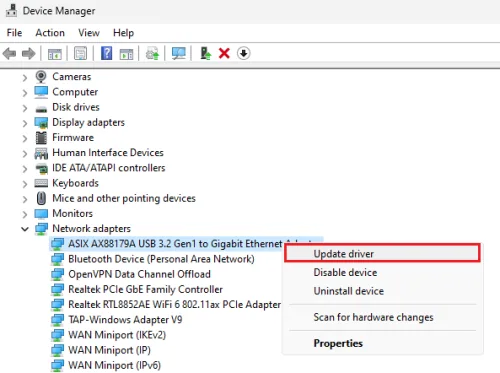The height and width of the screenshot is (373, 500).
Task: Click the Show/Hide Action Pane toolbar icon
Action: pyautogui.click(x=126, y=54)
